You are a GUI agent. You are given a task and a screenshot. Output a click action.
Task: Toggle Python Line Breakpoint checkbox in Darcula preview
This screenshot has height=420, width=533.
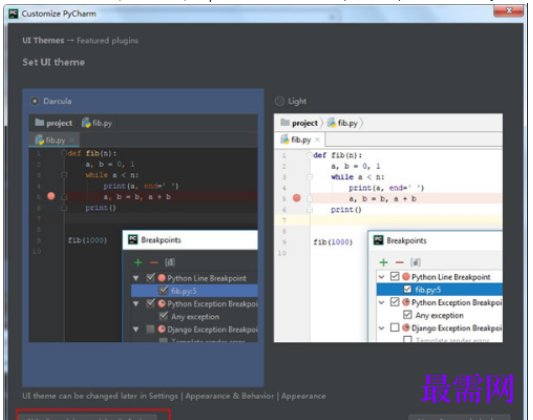click(151, 278)
